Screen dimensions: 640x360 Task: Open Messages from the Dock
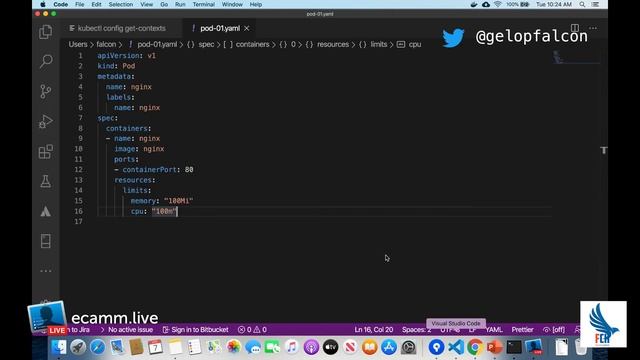tap(253, 347)
